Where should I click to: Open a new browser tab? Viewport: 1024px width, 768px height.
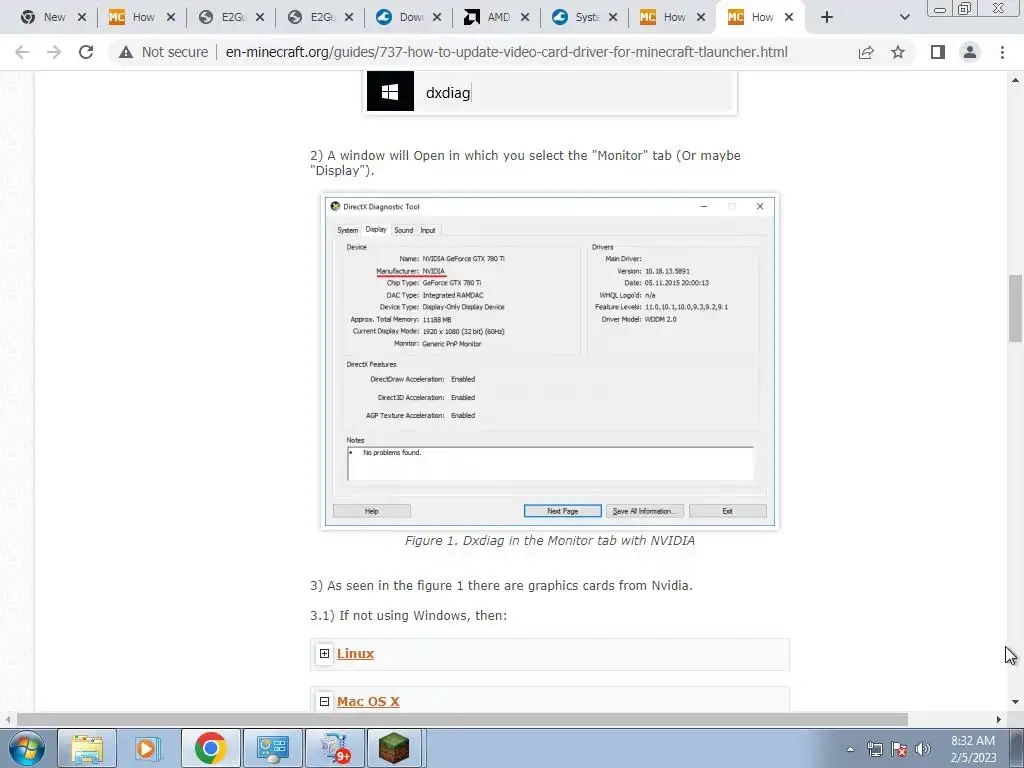827,17
